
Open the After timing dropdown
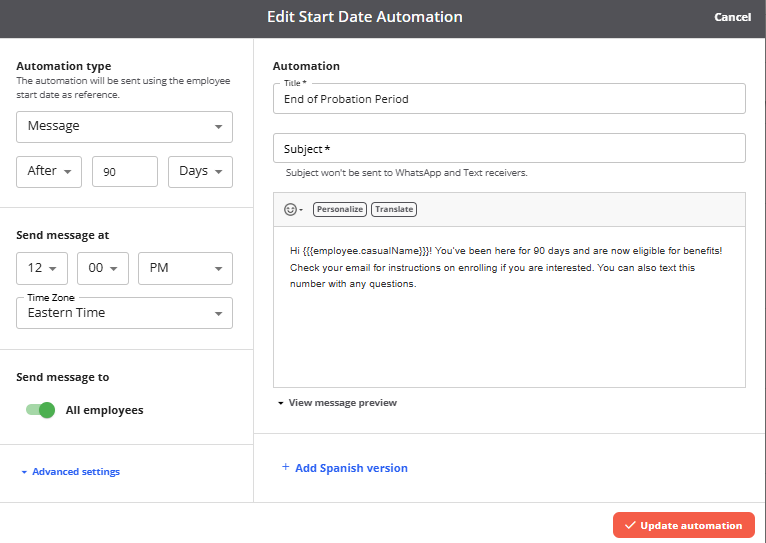49,171
